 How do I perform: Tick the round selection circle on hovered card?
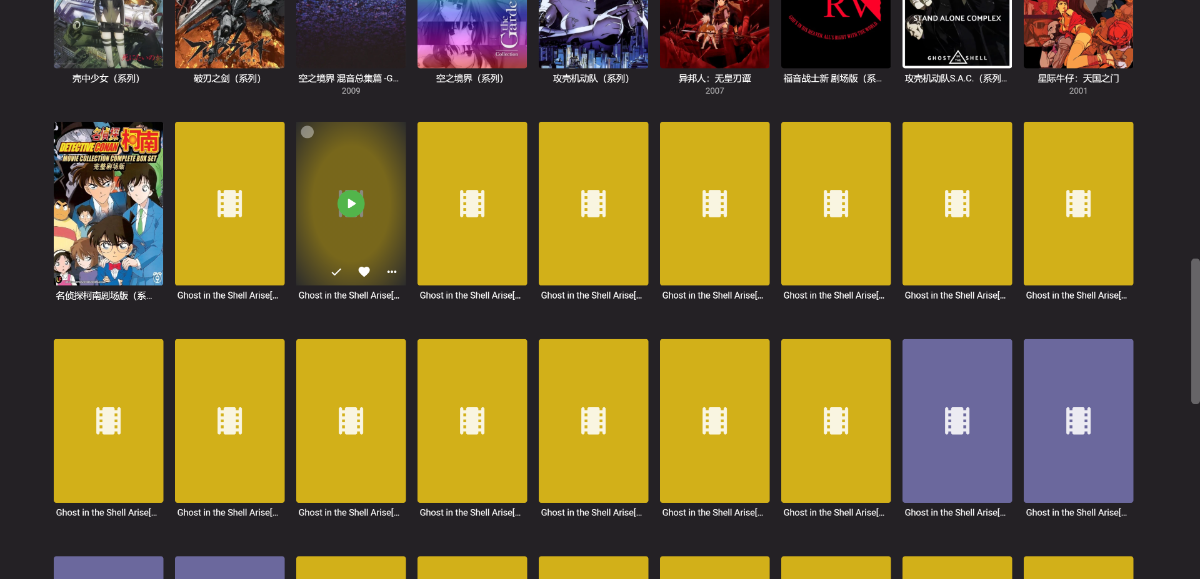click(308, 132)
